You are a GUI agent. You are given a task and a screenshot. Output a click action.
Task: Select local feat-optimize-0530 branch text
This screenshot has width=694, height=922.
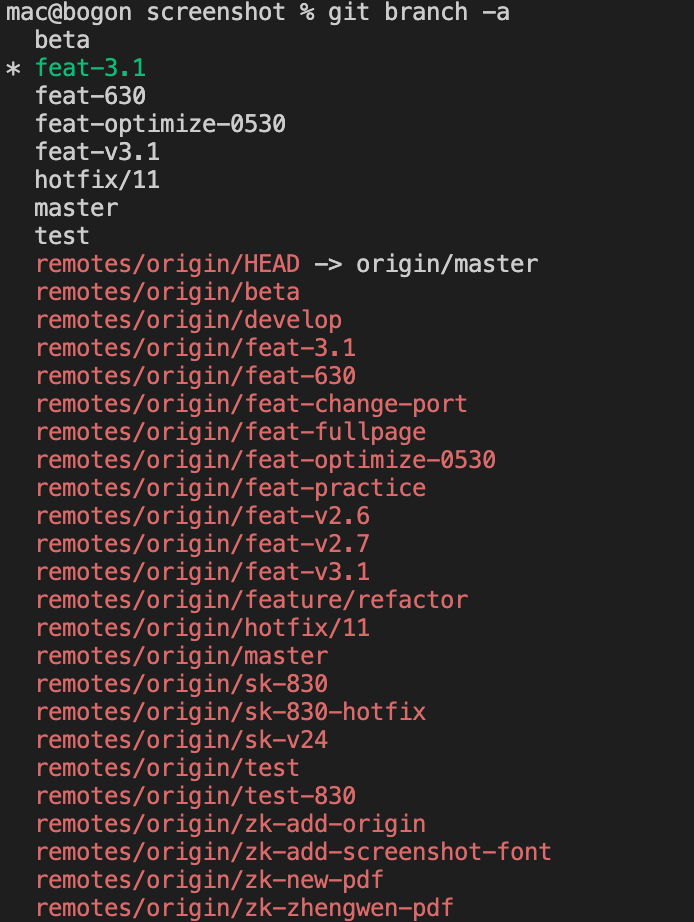161,124
